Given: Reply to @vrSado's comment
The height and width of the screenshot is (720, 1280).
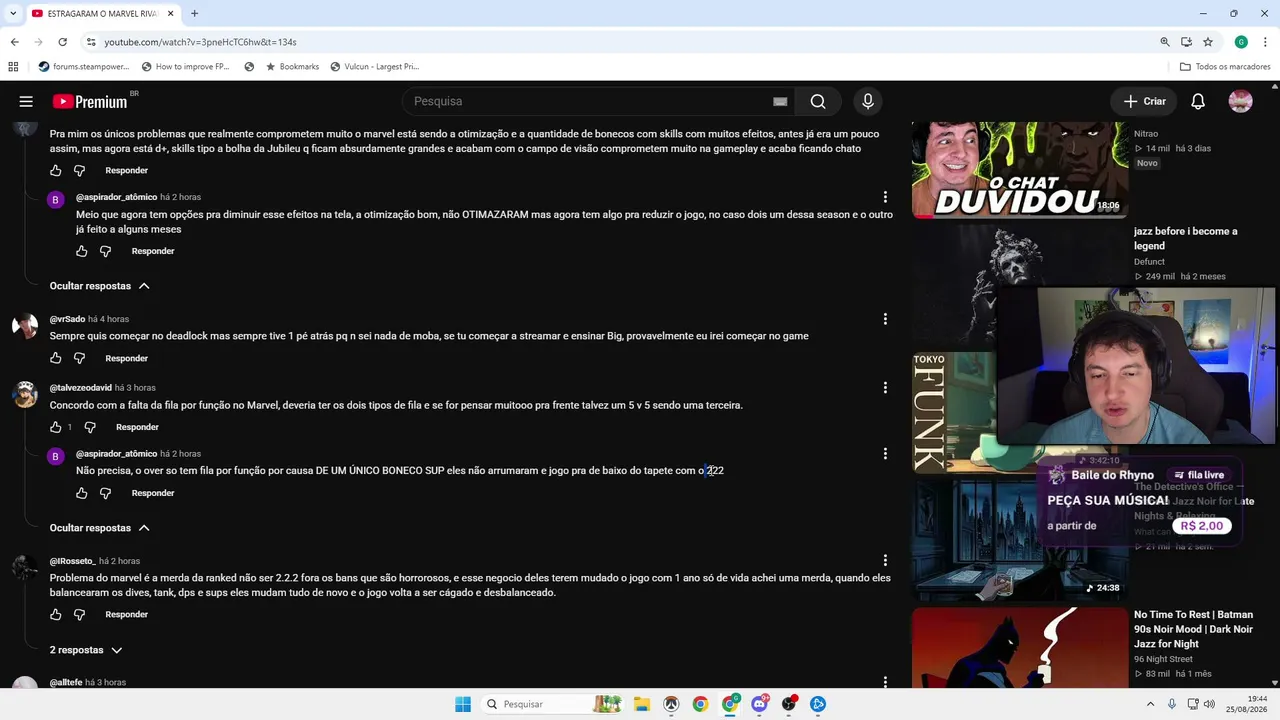Looking at the screenshot, I should click(x=127, y=358).
